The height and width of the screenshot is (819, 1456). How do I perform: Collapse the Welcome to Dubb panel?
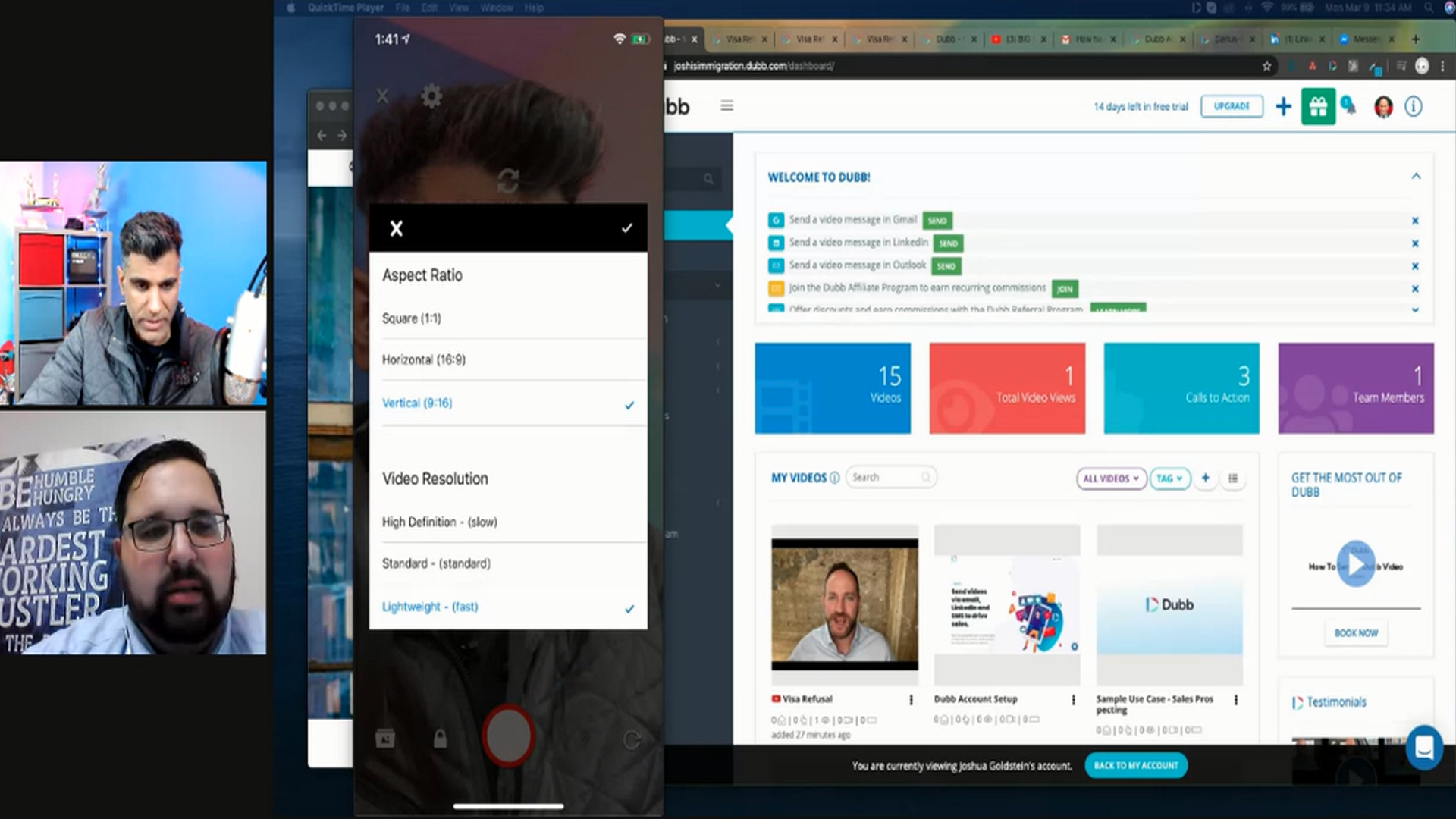pyautogui.click(x=1416, y=176)
